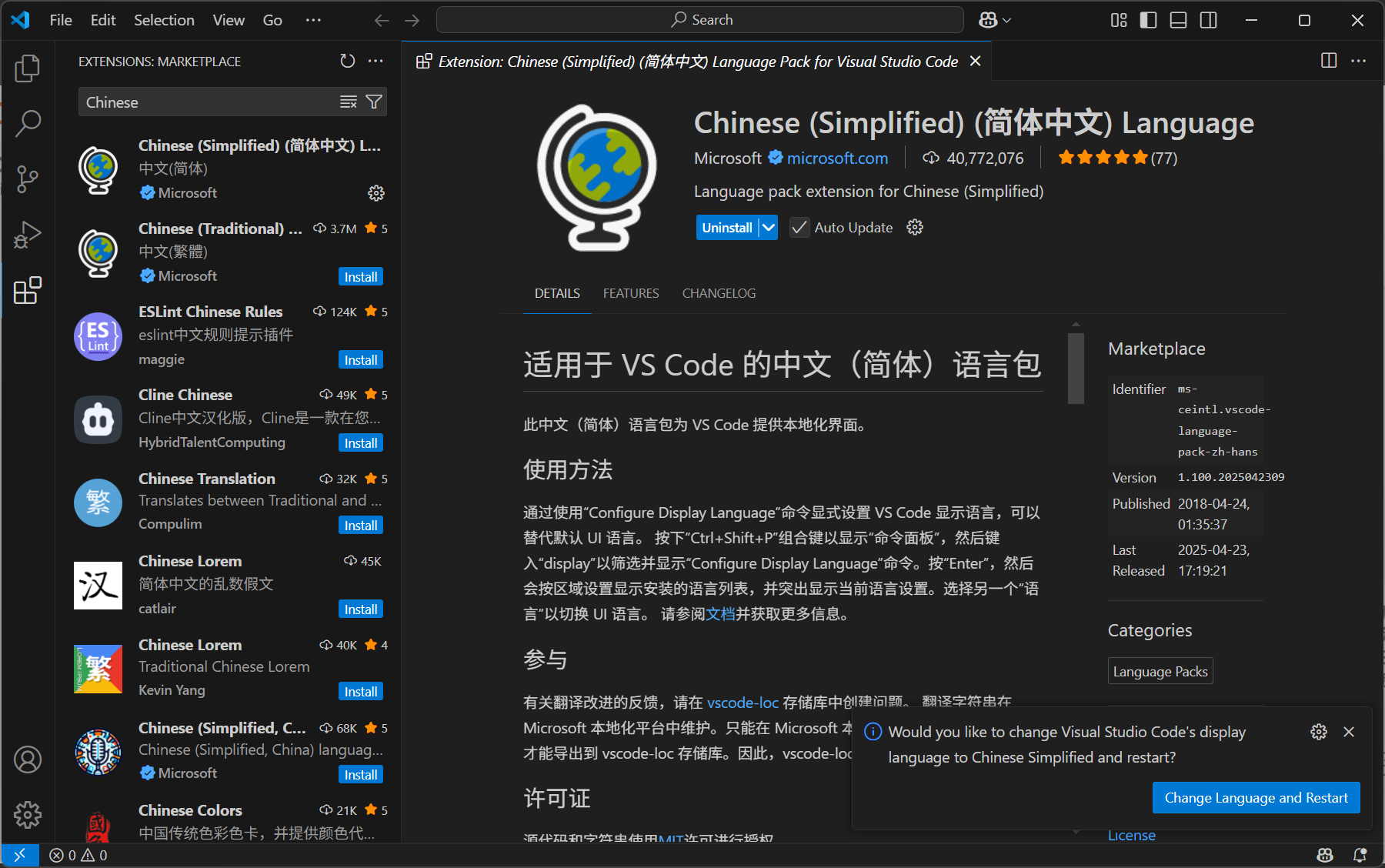
Task: Install Chinese (Simplified, China) language extension
Action: tap(361, 775)
